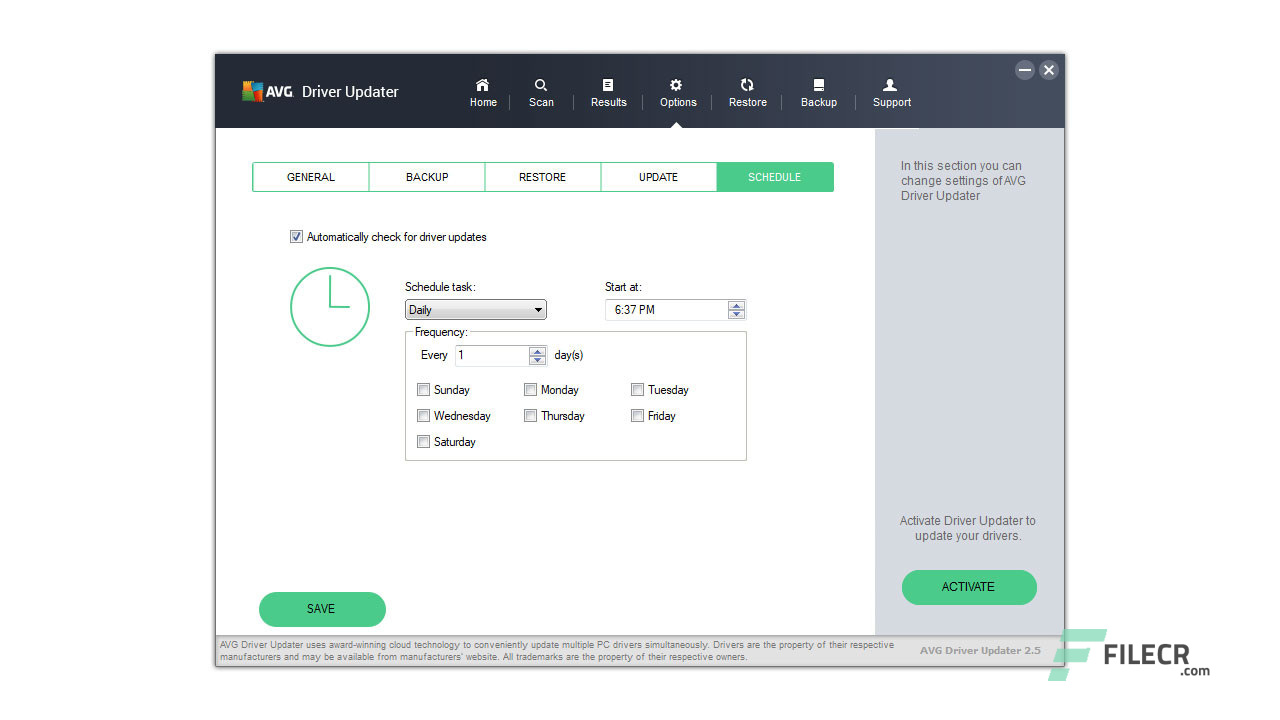Image resolution: width=1280 pixels, height=720 pixels.
Task: Click the Options gear icon
Action: (x=677, y=85)
